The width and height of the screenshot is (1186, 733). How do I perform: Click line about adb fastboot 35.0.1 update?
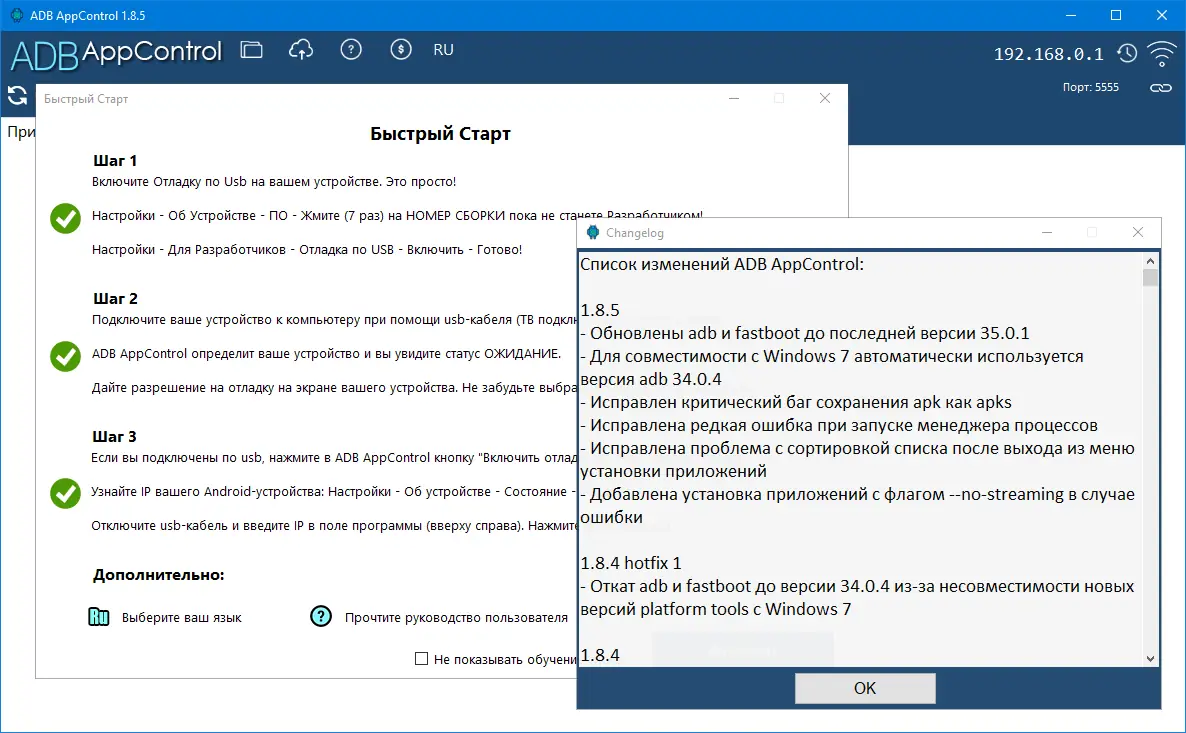[805, 334]
